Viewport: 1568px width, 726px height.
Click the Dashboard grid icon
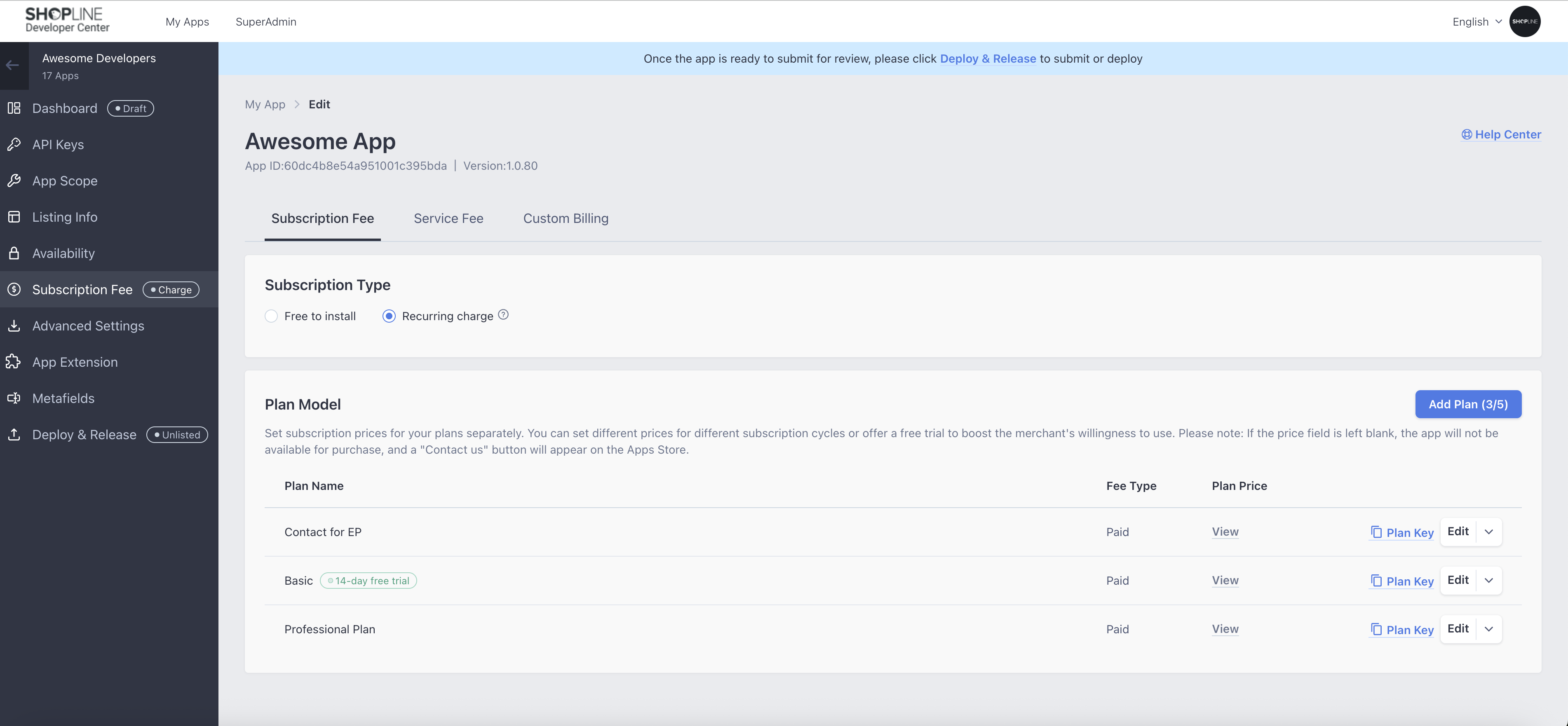[x=14, y=108]
